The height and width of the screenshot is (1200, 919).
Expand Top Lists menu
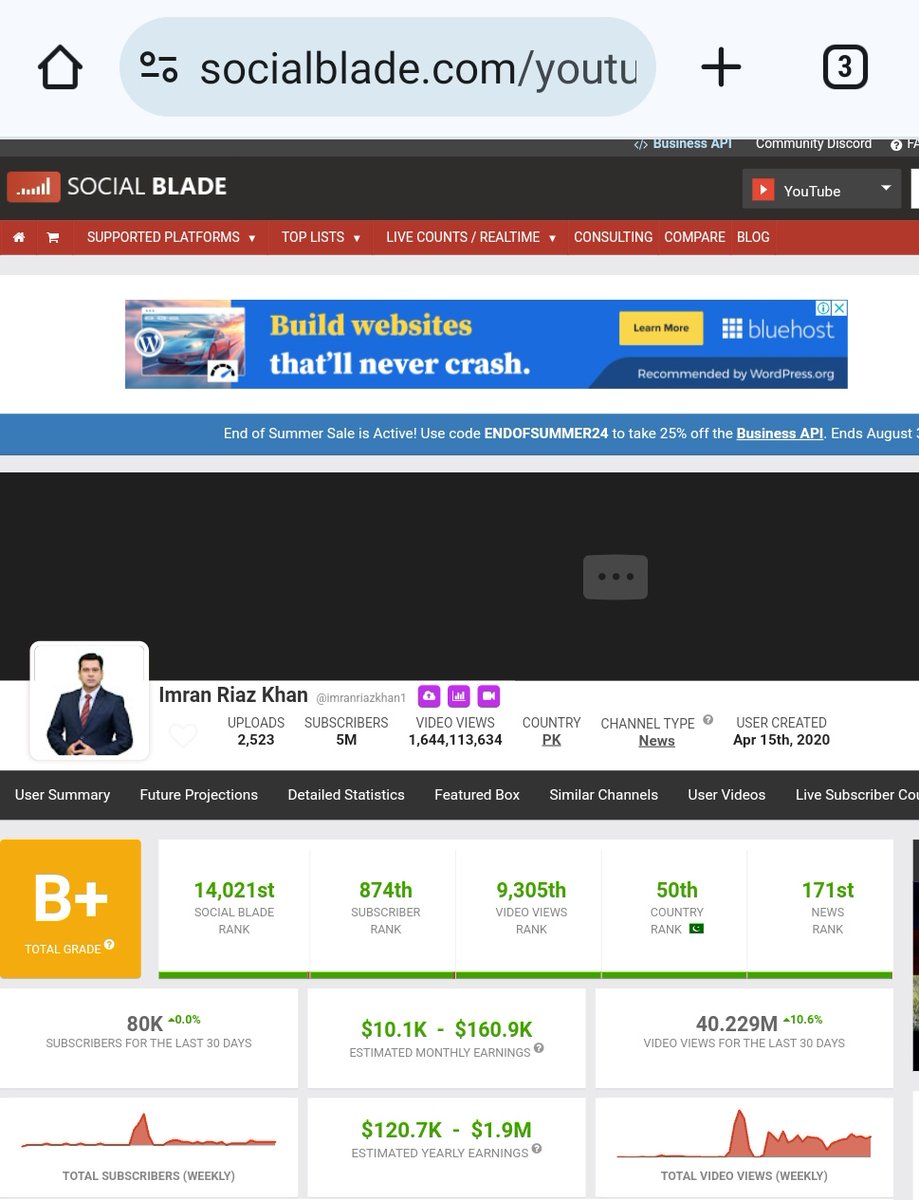click(x=320, y=237)
